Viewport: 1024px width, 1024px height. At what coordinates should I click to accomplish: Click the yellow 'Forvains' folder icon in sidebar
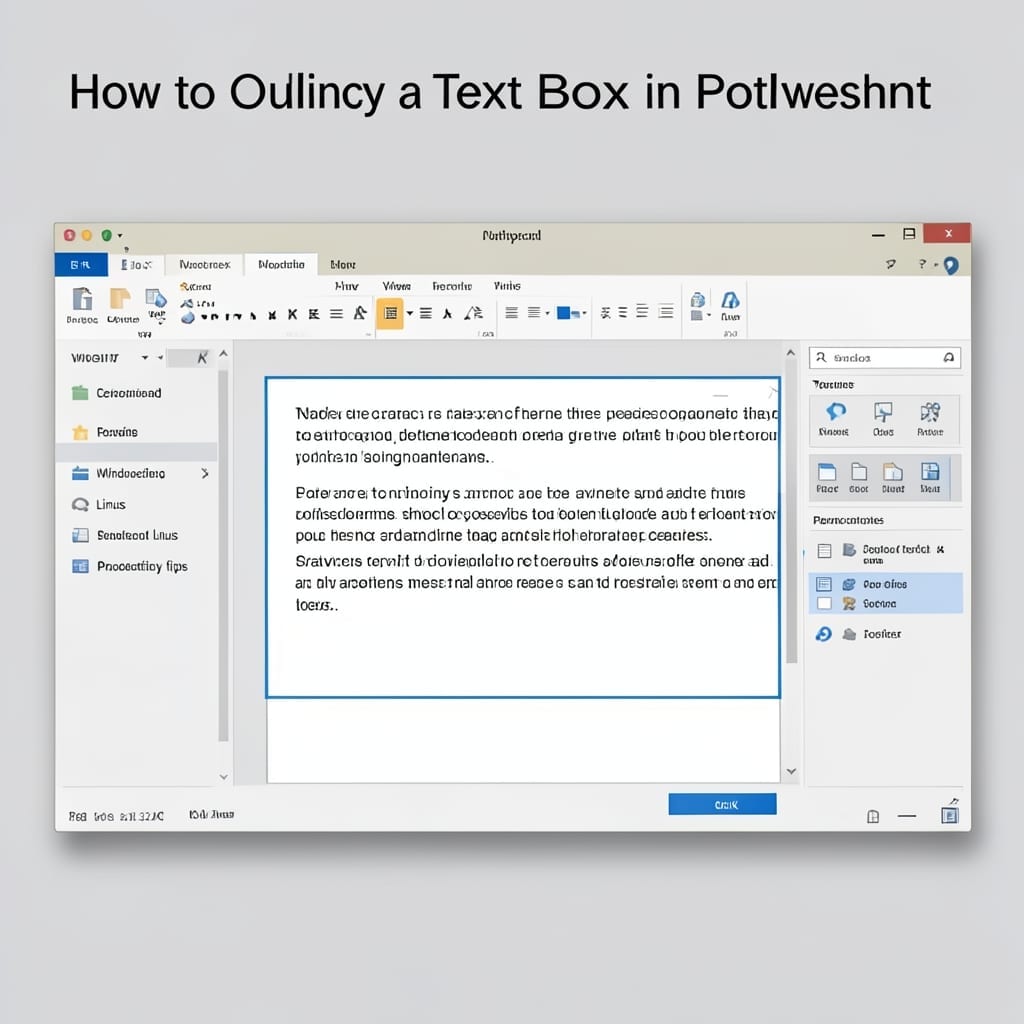click(80, 432)
